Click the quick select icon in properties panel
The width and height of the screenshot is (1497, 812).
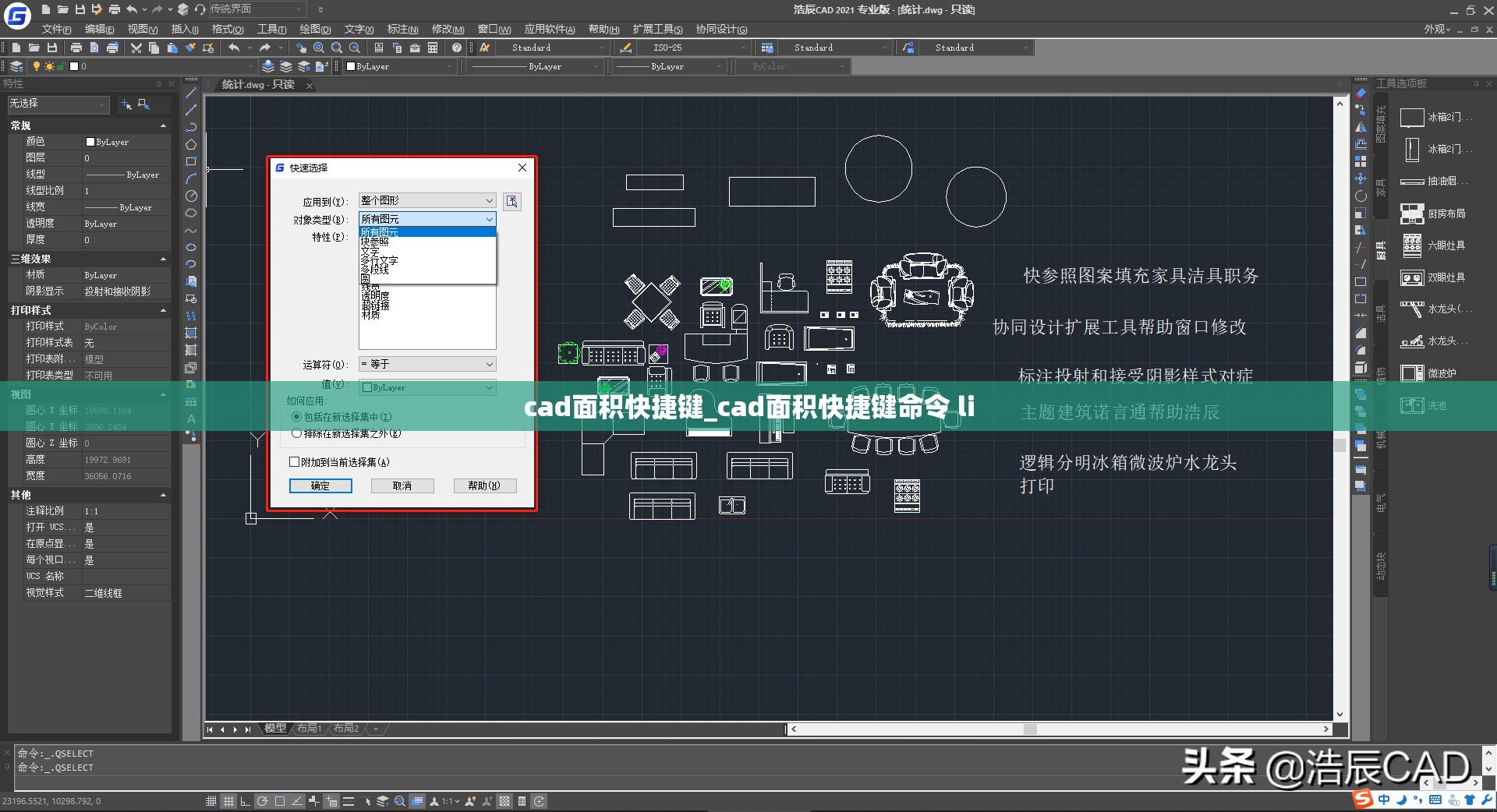click(143, 104)
